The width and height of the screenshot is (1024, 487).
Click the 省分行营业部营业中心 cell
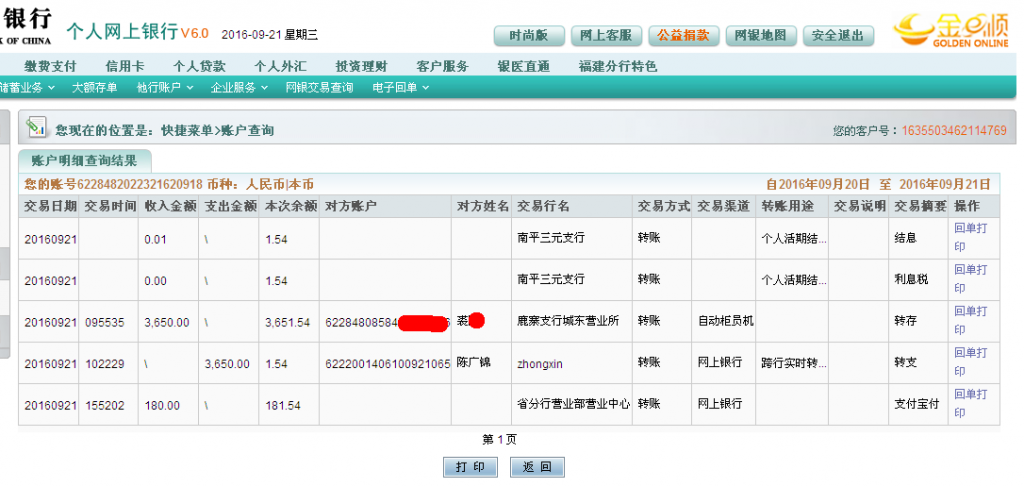click(573, 403)
